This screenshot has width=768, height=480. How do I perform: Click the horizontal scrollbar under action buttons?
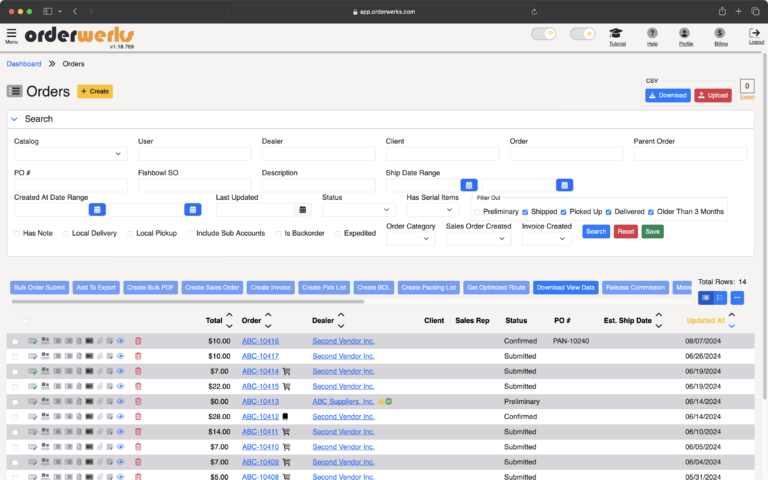tap(188, 302)
